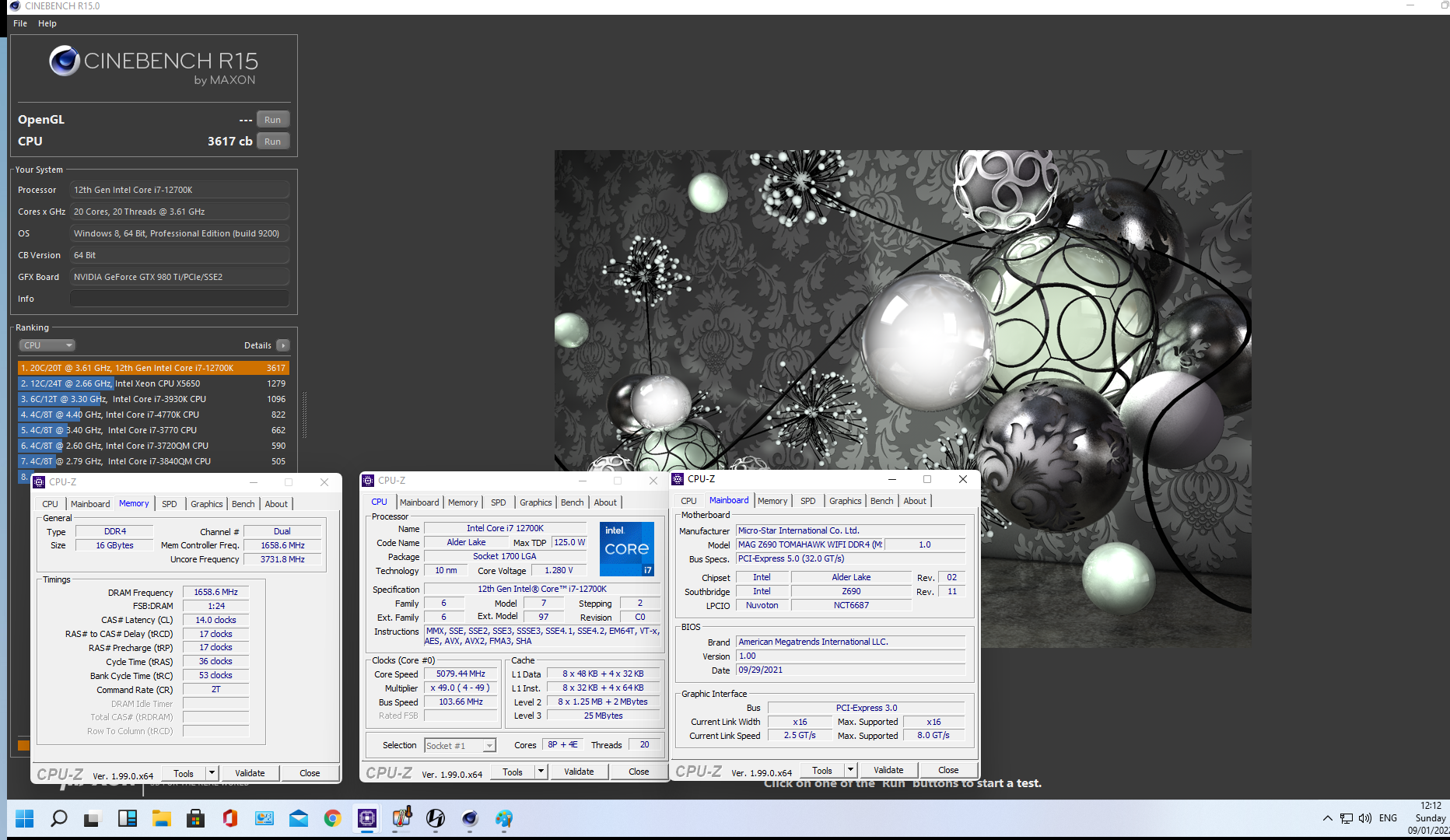Open the temperature monitor taskbar icon
Viewport: 1450px width, 840px height.
tap(401, 818)
